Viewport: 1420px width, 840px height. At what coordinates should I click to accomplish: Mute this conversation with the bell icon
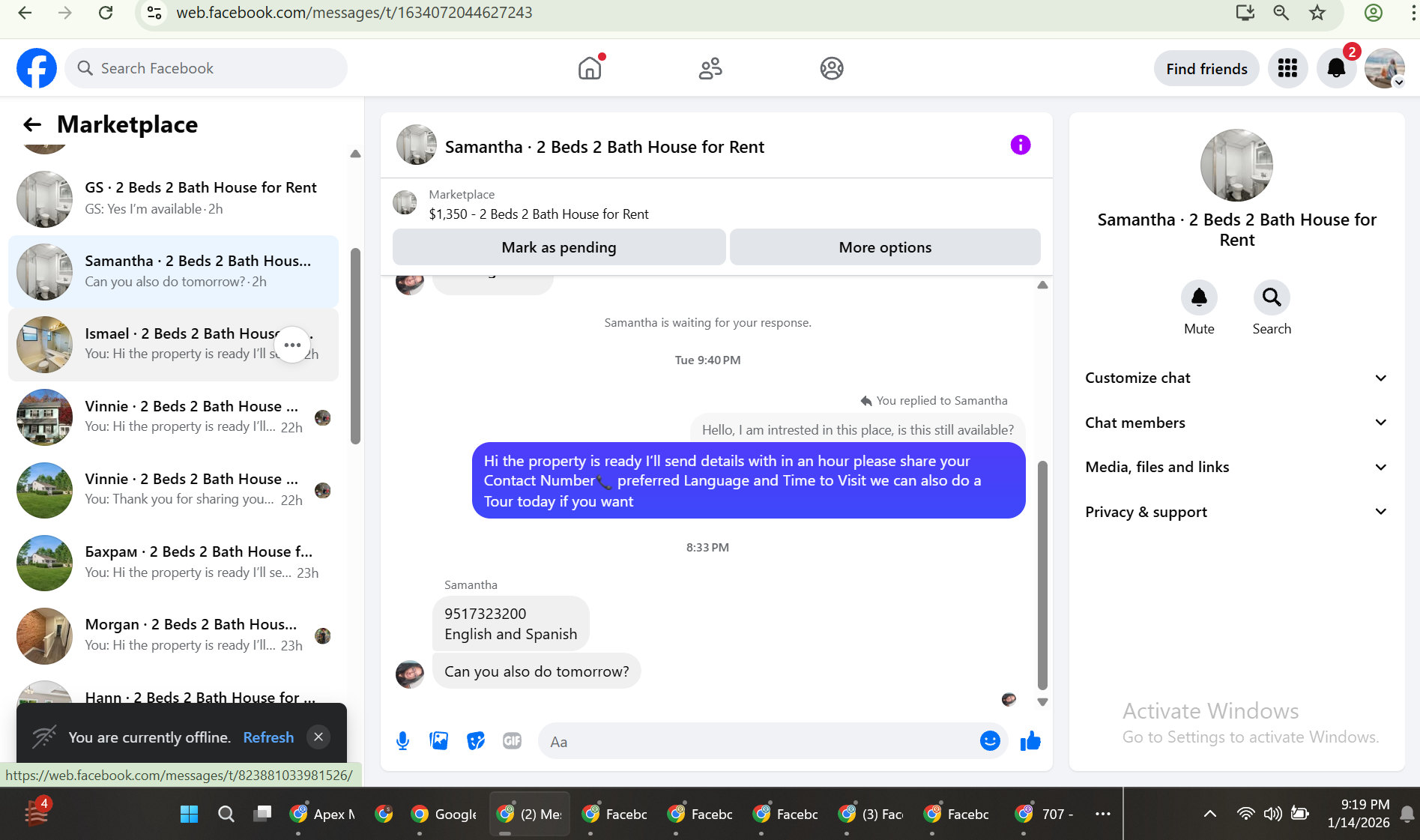click(x=1199, y=297)
